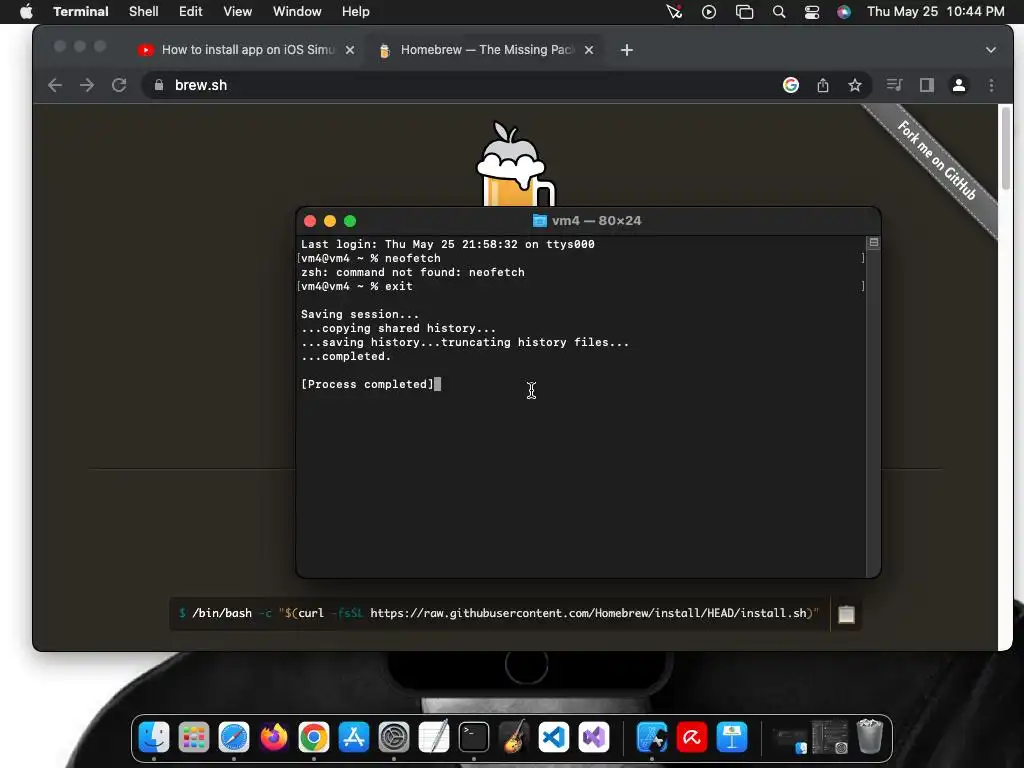Screen dimensions: 1024x768
Task: Open GarageBand from the Dock
Action: tap(514, 738)
